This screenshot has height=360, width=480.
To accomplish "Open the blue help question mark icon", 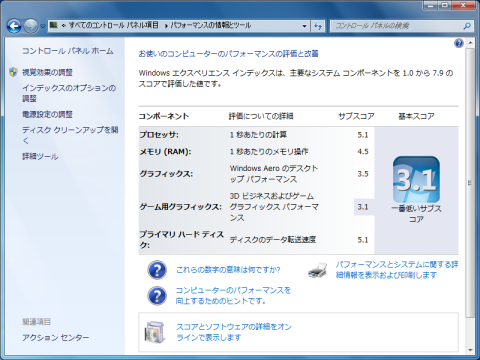I will pos(459,43).
